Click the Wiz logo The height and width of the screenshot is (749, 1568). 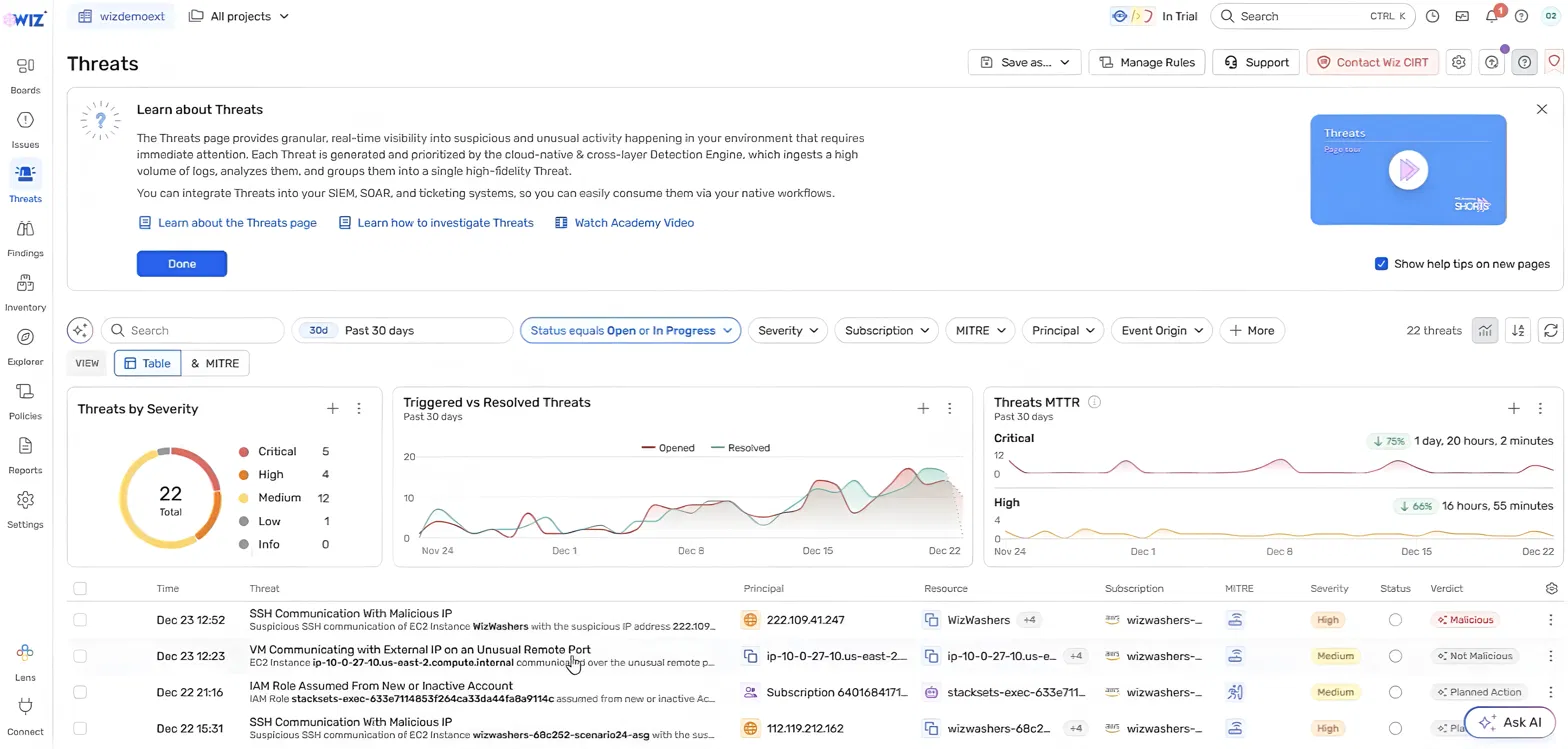tap(25, 17)
